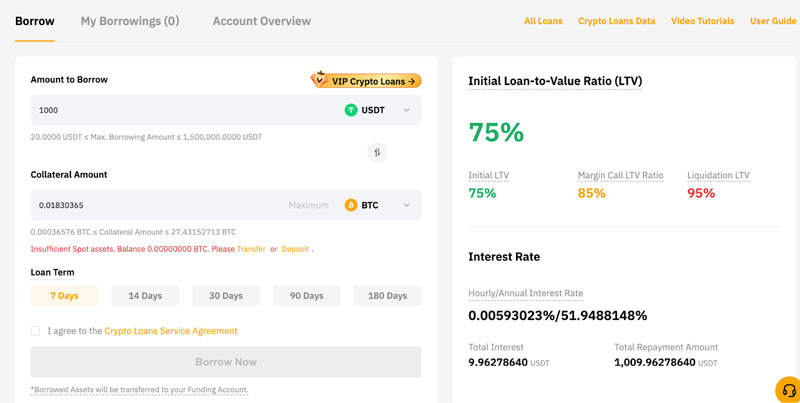Click the Maximum collateral option
Image resolution: width=800 pixels, height=403 pixels.
[x=309, y=205]
